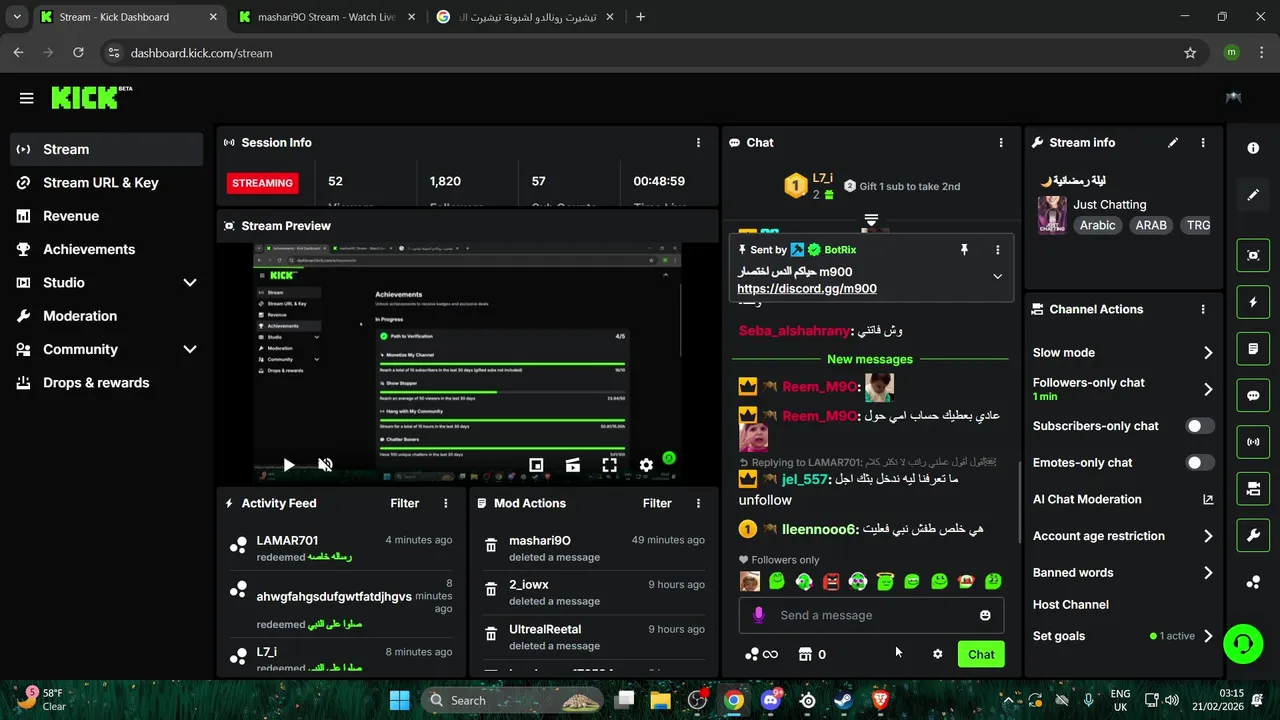
Task: Open the Stream info panel options menu
Action: coord(1203,143)
